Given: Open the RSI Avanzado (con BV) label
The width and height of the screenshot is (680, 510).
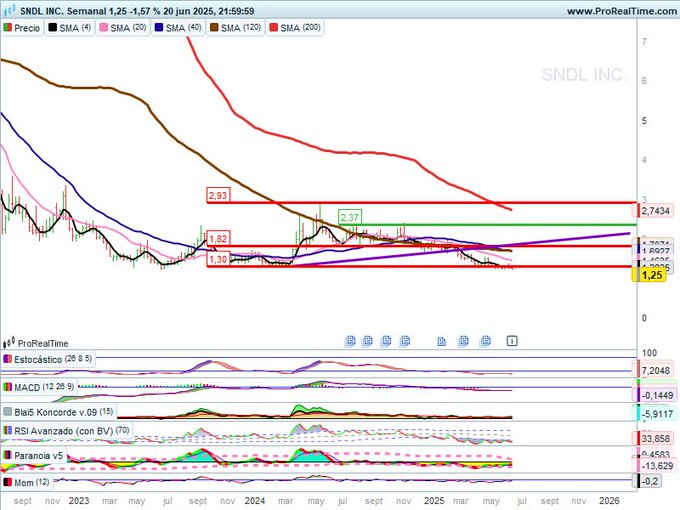Looking at the screenshot, I should (72, 431).
